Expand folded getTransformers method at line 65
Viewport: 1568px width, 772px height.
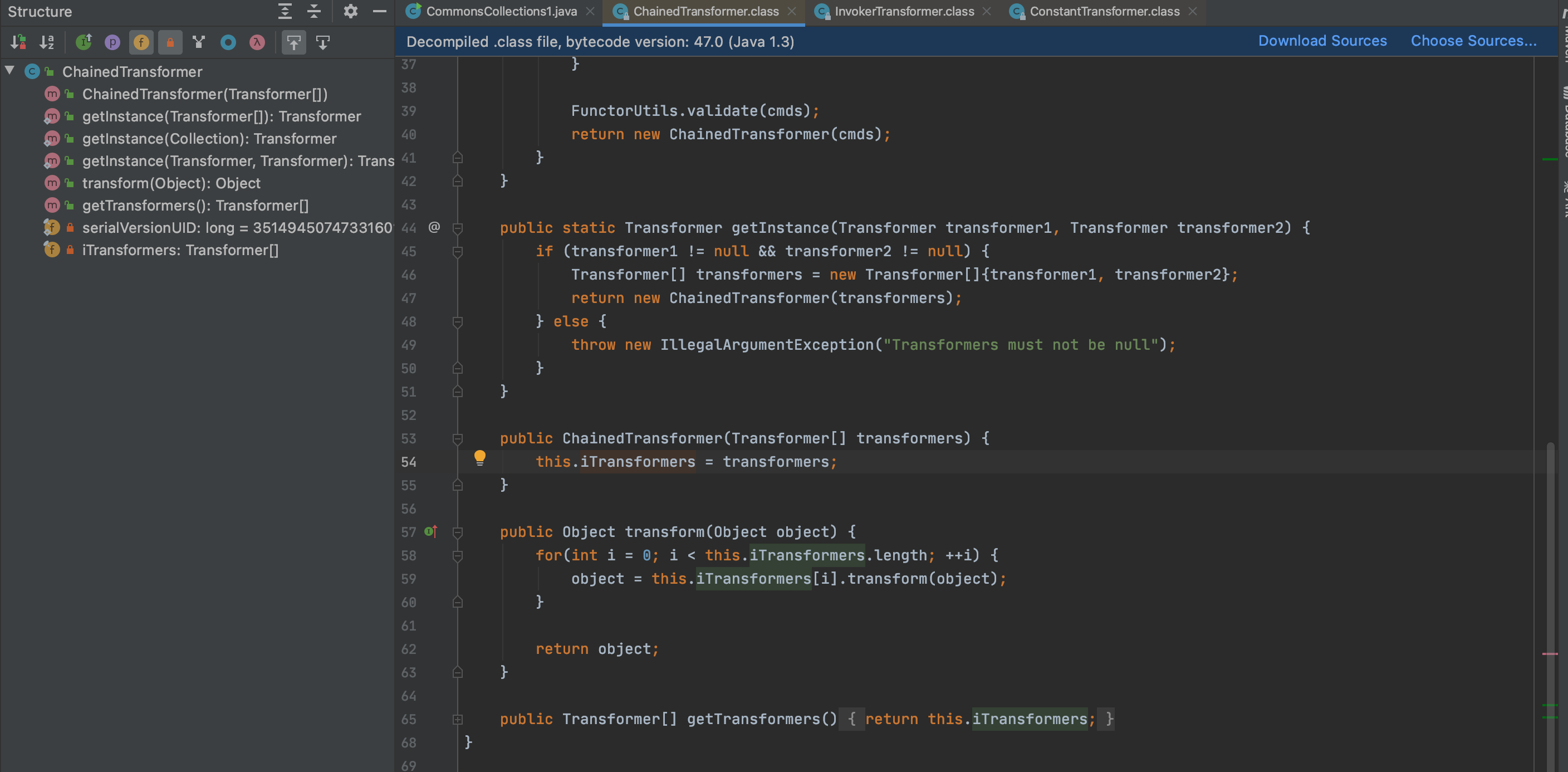point(458,720)
